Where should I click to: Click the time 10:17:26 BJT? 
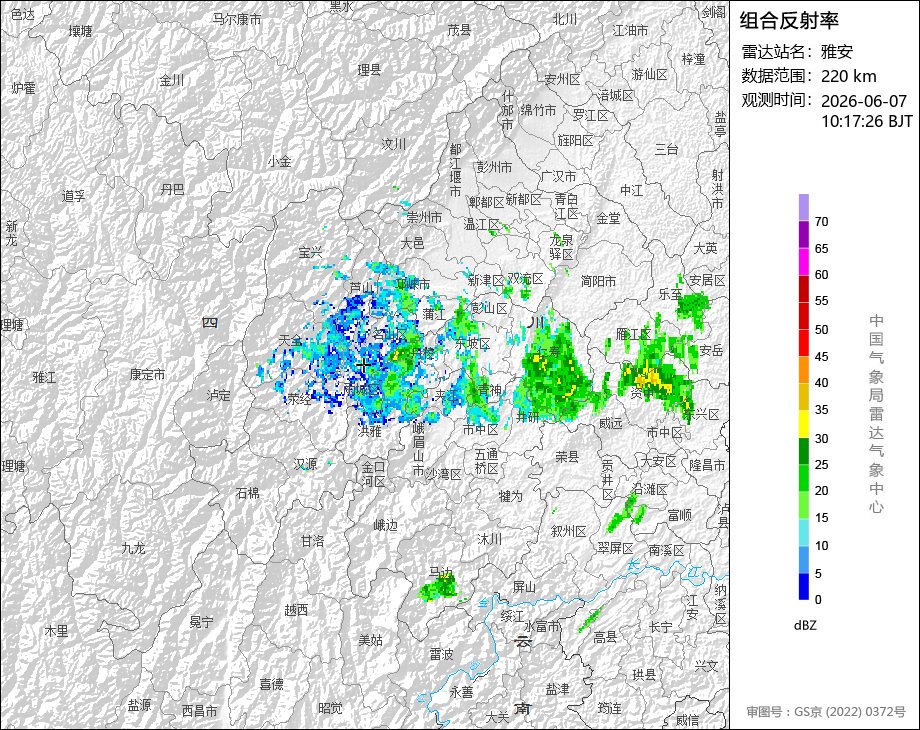867,121
